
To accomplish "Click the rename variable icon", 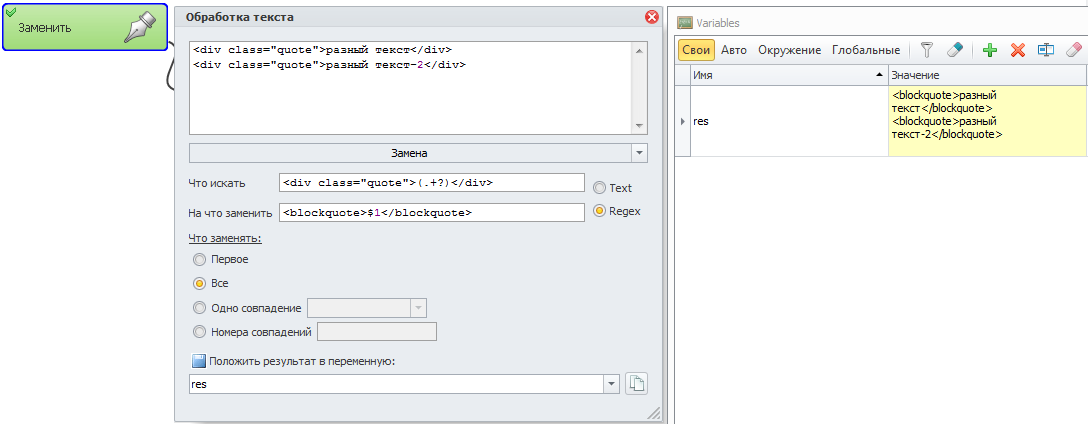I will tap(1046, 50).
